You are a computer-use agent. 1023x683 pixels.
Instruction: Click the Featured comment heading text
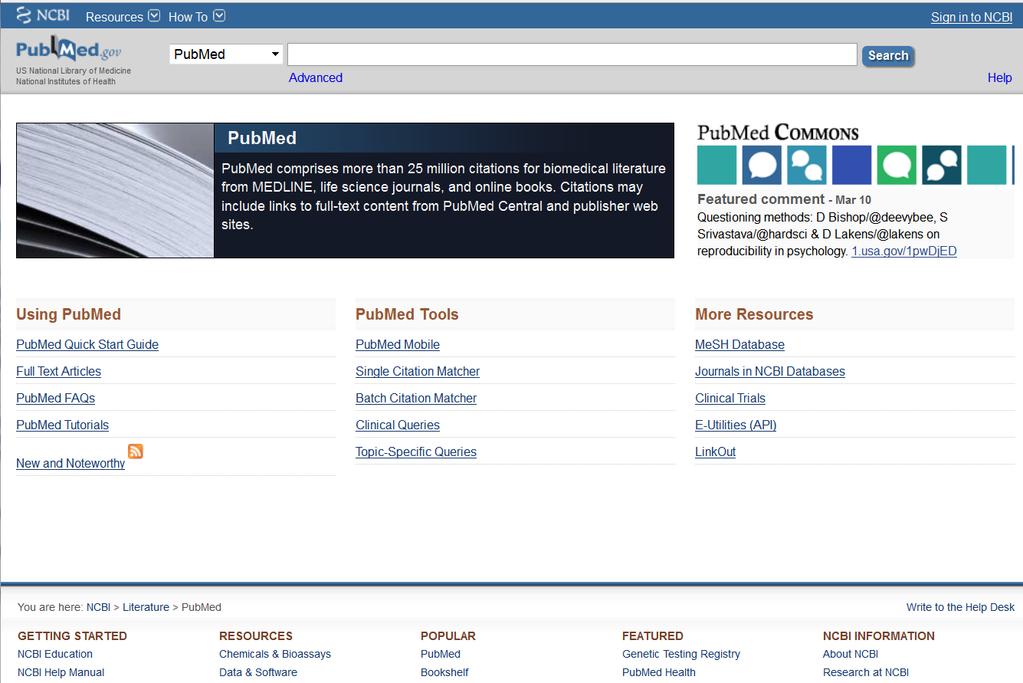pyautogui.click(x=761, y=199)
